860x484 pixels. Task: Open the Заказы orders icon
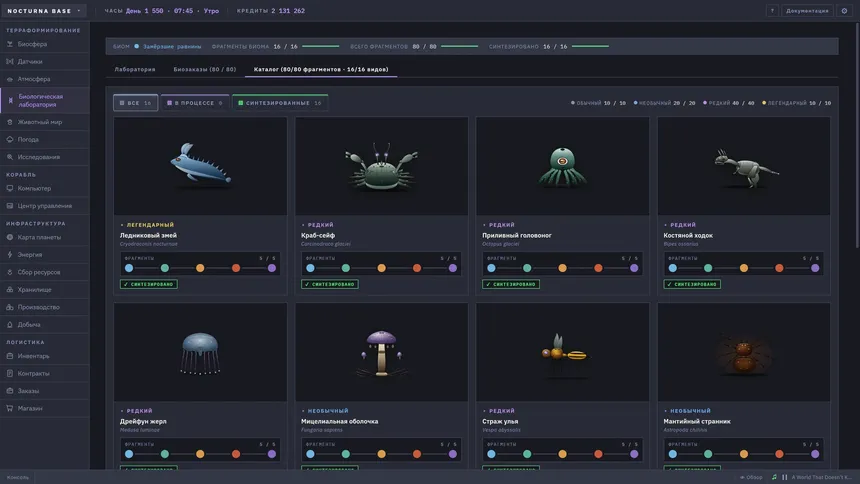[x=10, y=391]
